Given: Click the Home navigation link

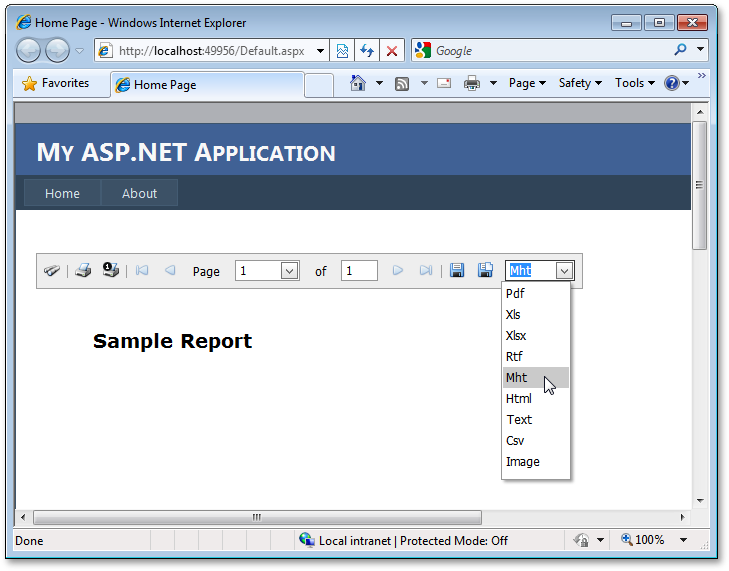Looking at the screenshot, I should (x=62, y=193).
